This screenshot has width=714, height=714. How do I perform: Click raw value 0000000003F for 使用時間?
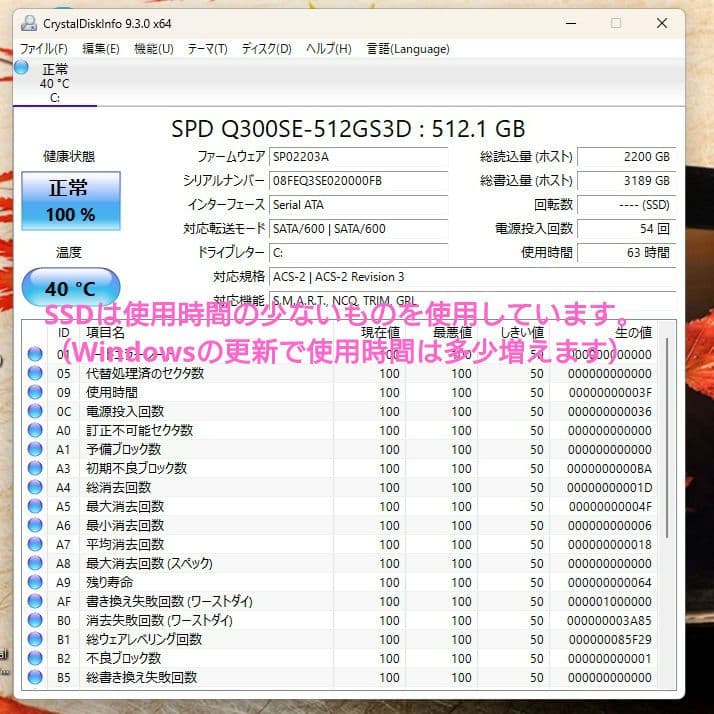tap(610, 393)
